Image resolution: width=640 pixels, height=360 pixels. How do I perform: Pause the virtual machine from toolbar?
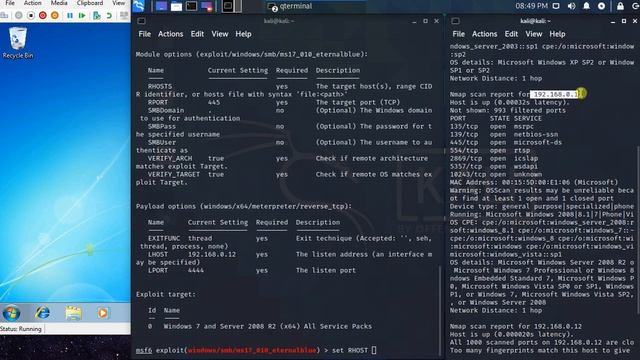pos(70,16)
